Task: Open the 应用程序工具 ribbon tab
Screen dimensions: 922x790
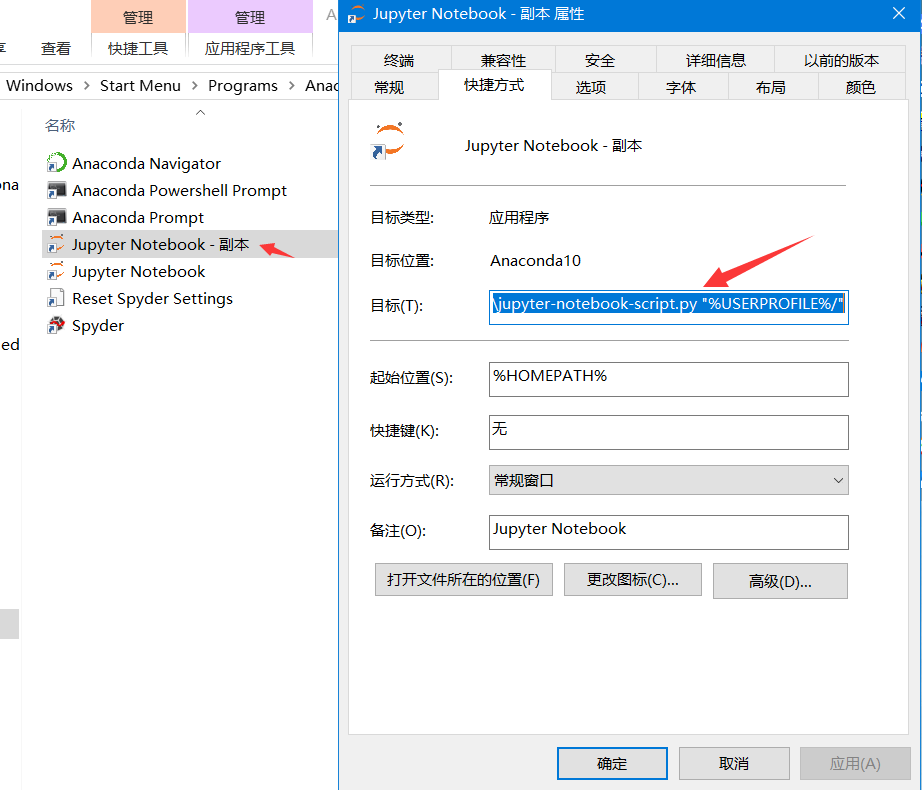Action: 250,48
